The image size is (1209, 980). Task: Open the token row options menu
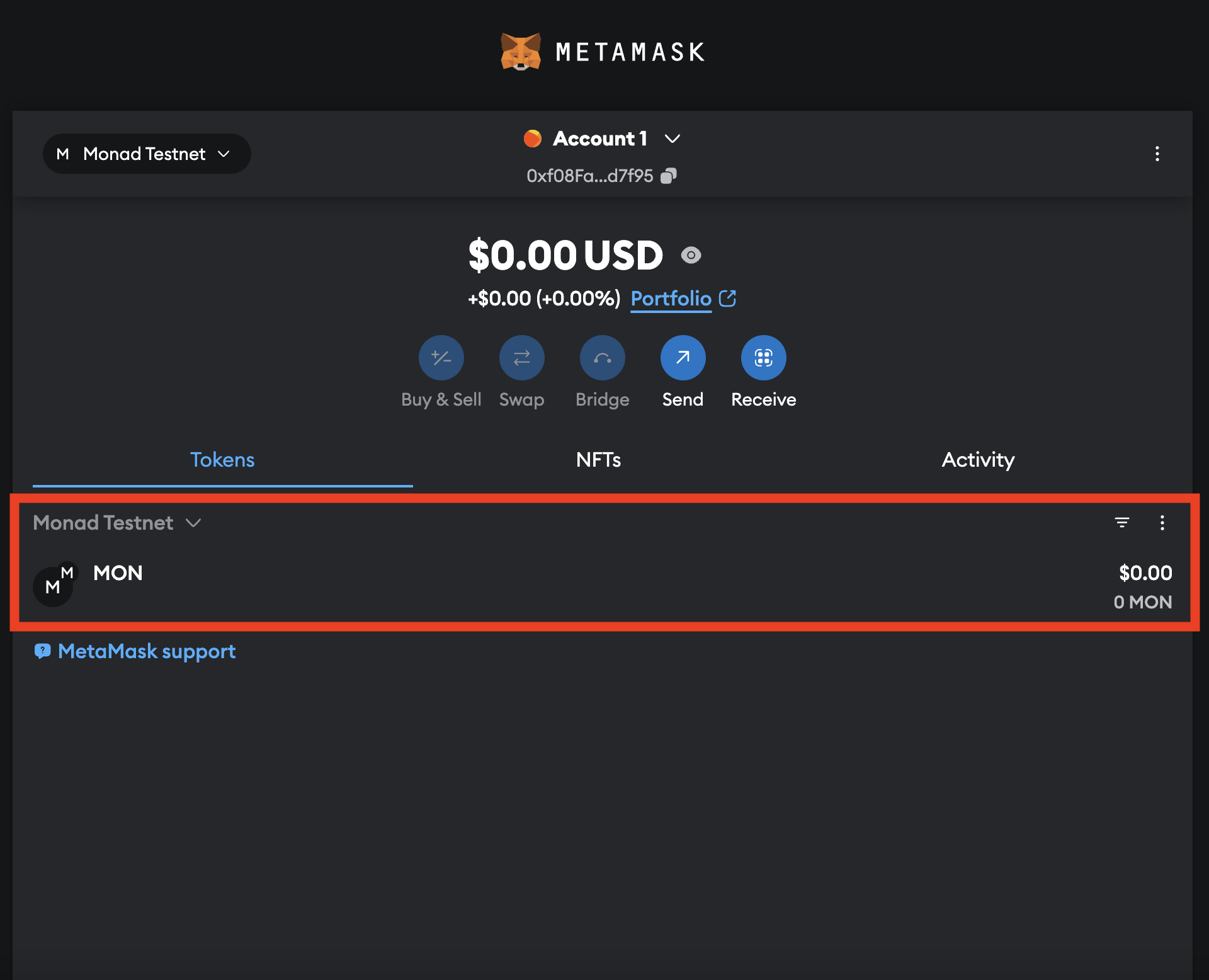[1162, 523]
